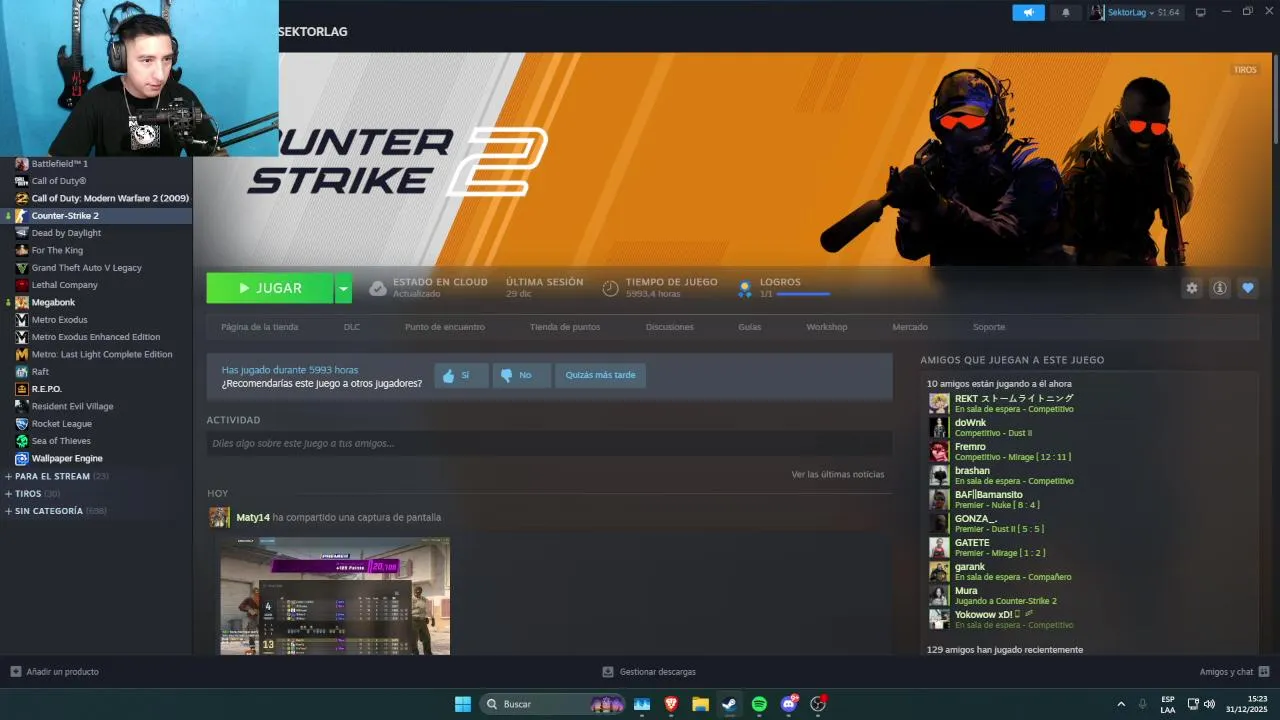
Task: Click the announcements megaphone icon
Action: [x=1028, y=12]
